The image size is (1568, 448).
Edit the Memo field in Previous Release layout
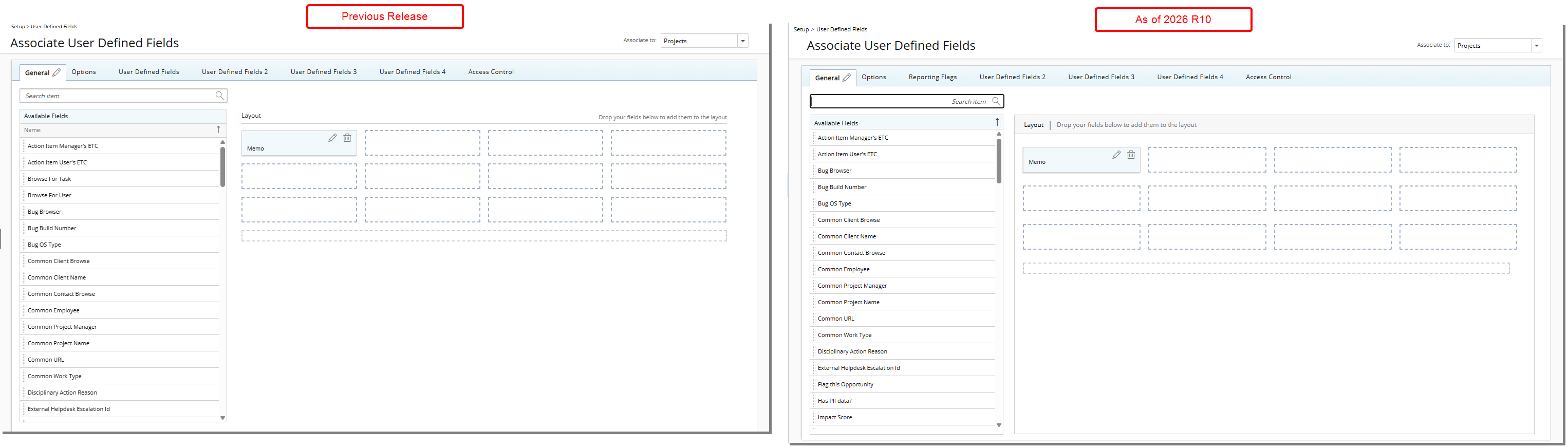(332, 138)
